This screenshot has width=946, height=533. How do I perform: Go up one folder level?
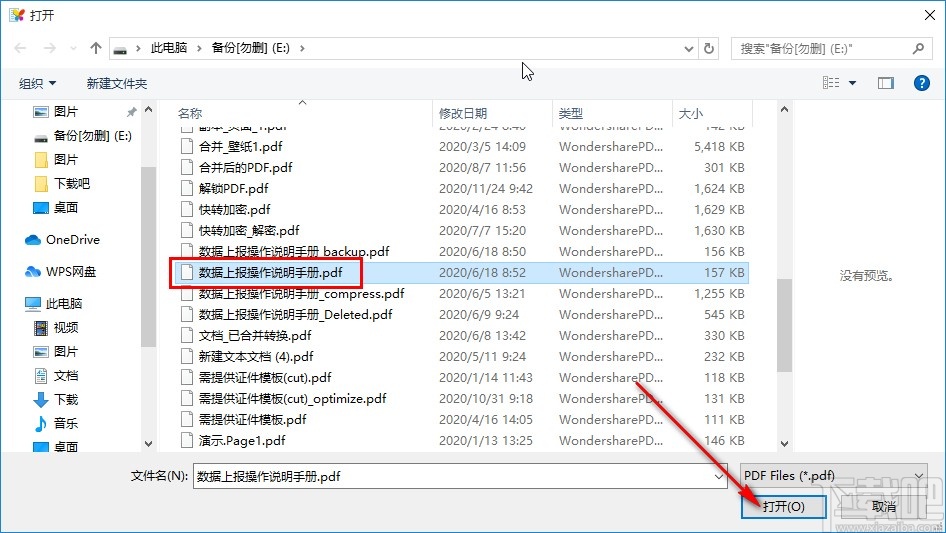click(x=95, y=48)
